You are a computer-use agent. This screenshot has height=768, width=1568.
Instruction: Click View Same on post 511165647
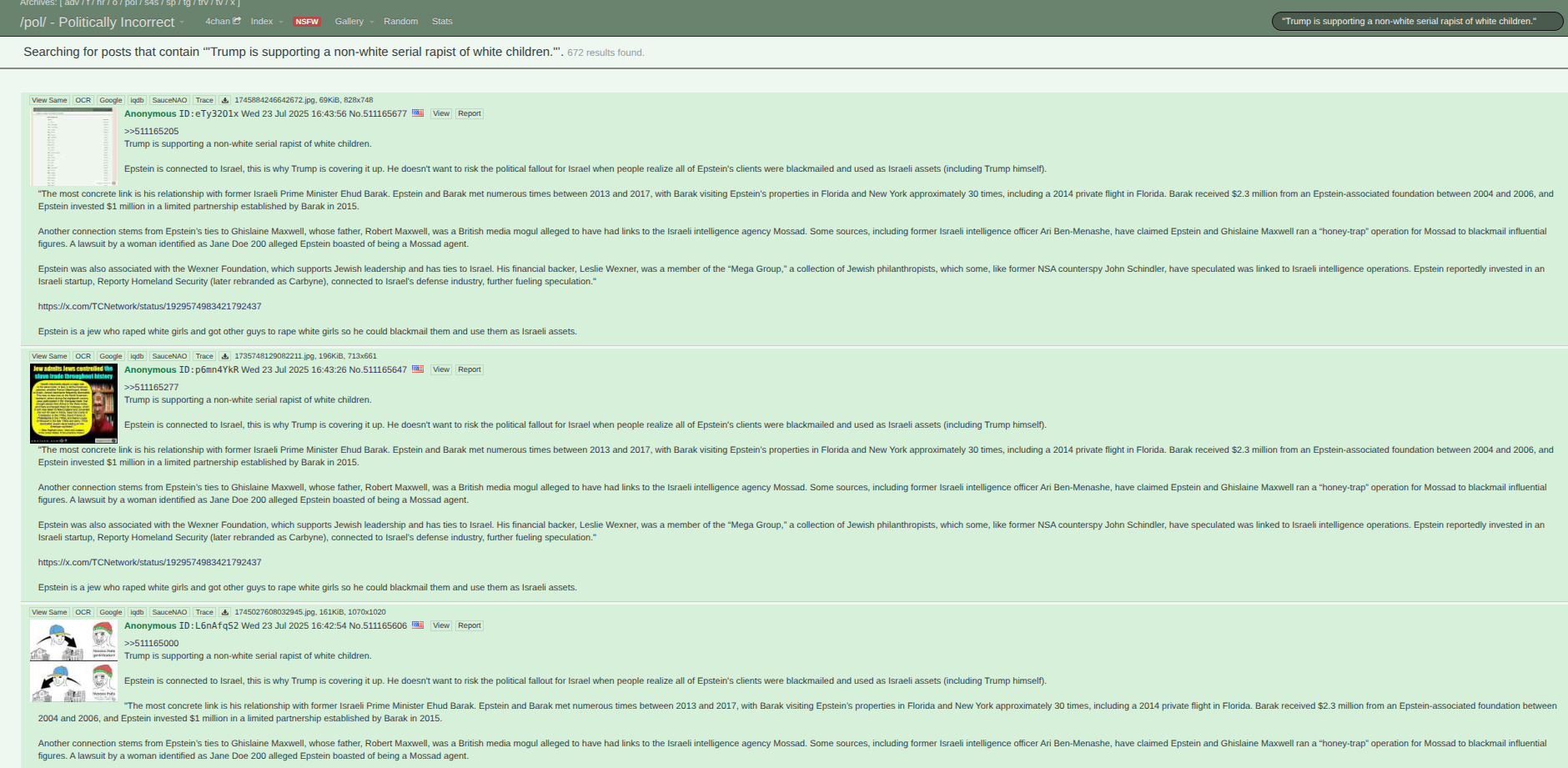[x=49, y=356]
